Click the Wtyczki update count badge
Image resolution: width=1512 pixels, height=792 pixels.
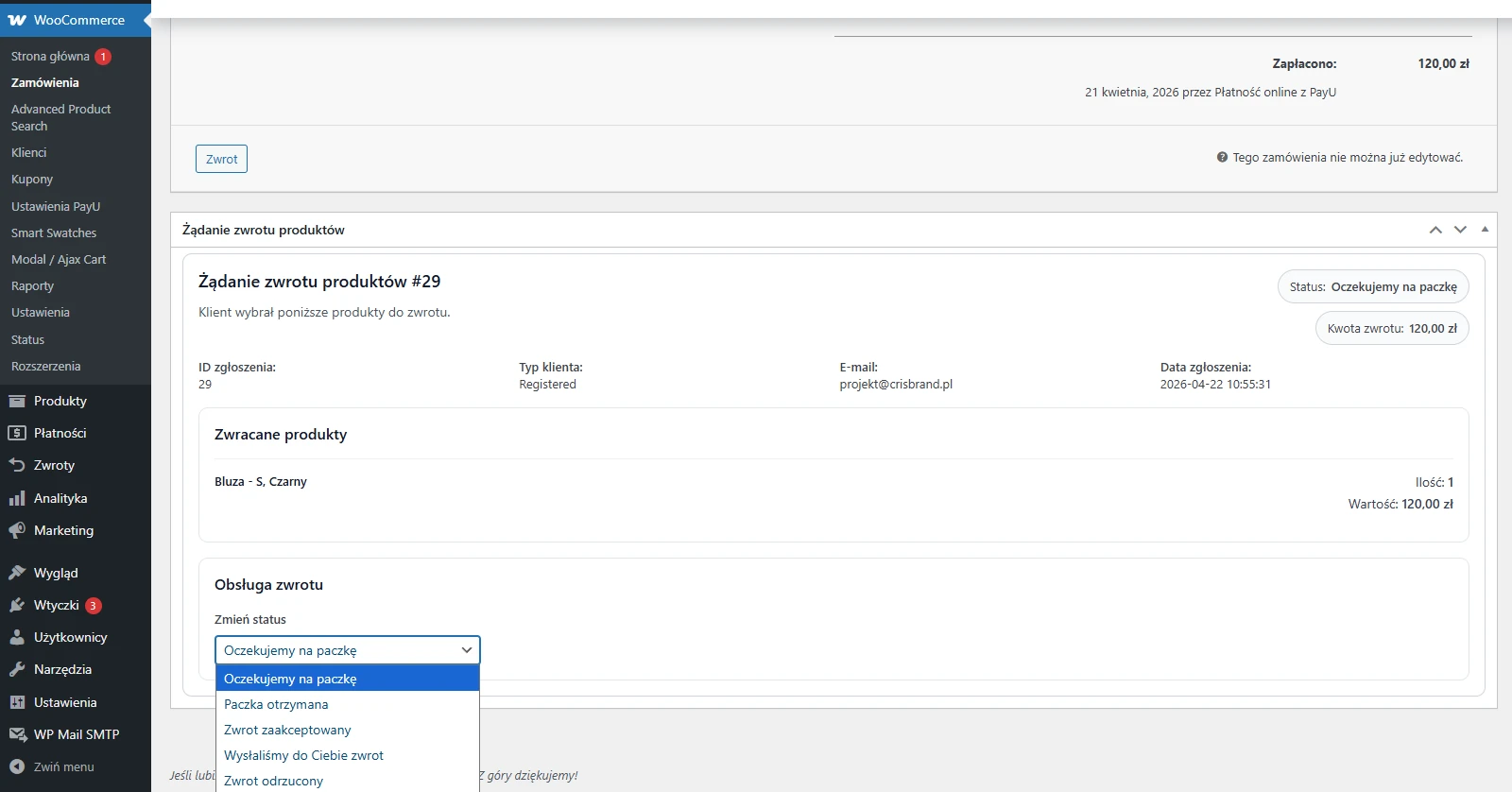(93, 606)
